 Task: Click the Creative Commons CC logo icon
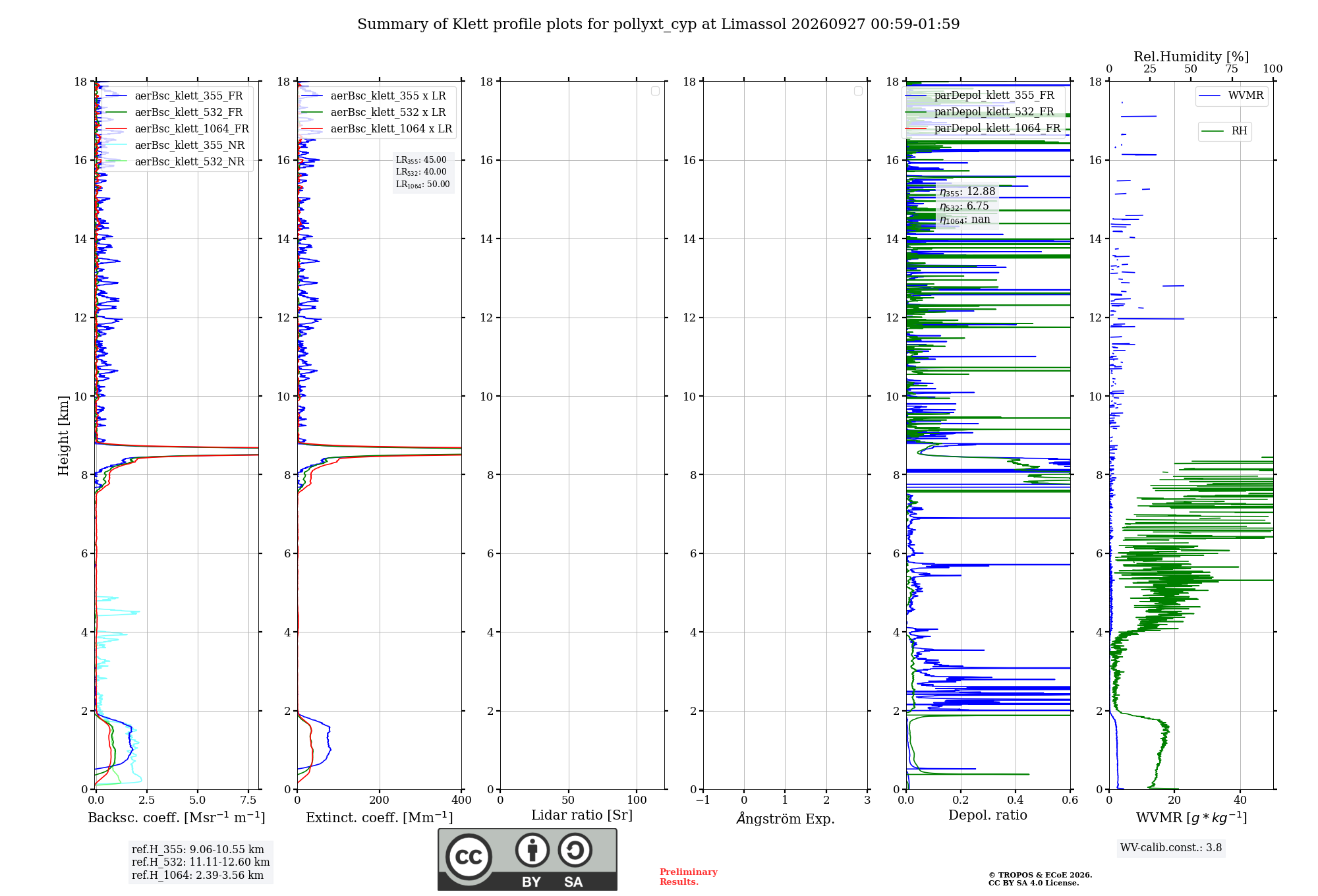point(469,856)
